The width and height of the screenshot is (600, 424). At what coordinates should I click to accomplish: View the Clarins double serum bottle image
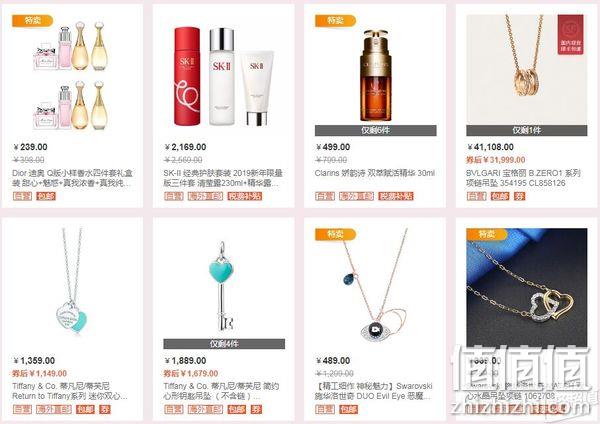(375, 75)
